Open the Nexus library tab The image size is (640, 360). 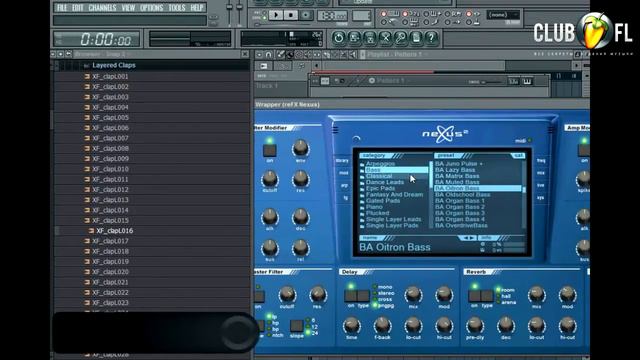(x=342, y=160)
